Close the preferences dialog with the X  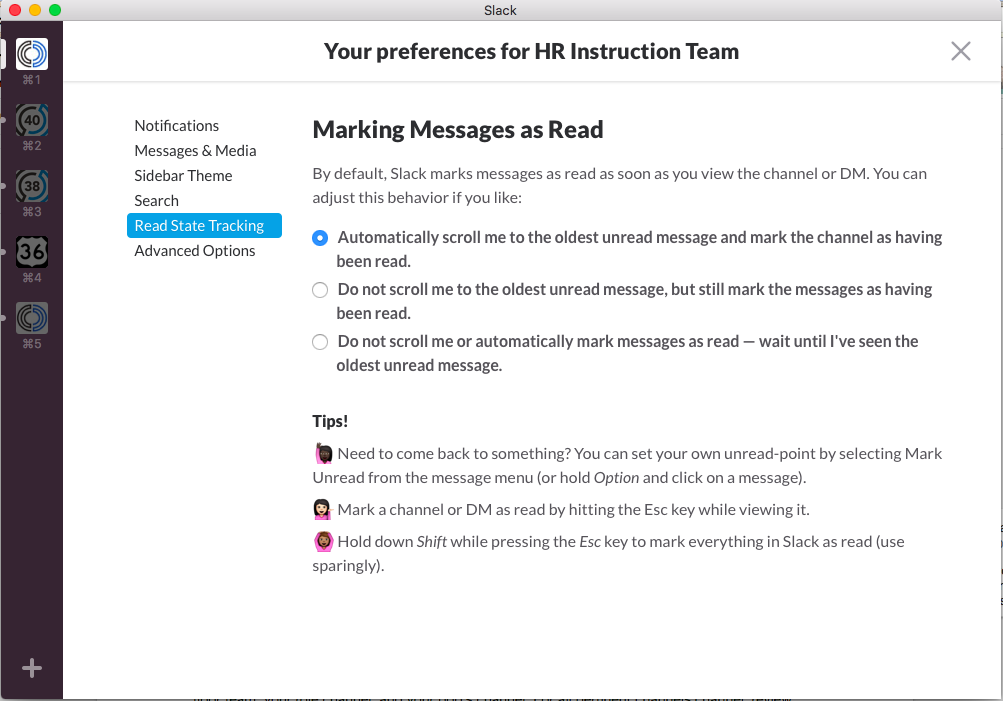960,51
